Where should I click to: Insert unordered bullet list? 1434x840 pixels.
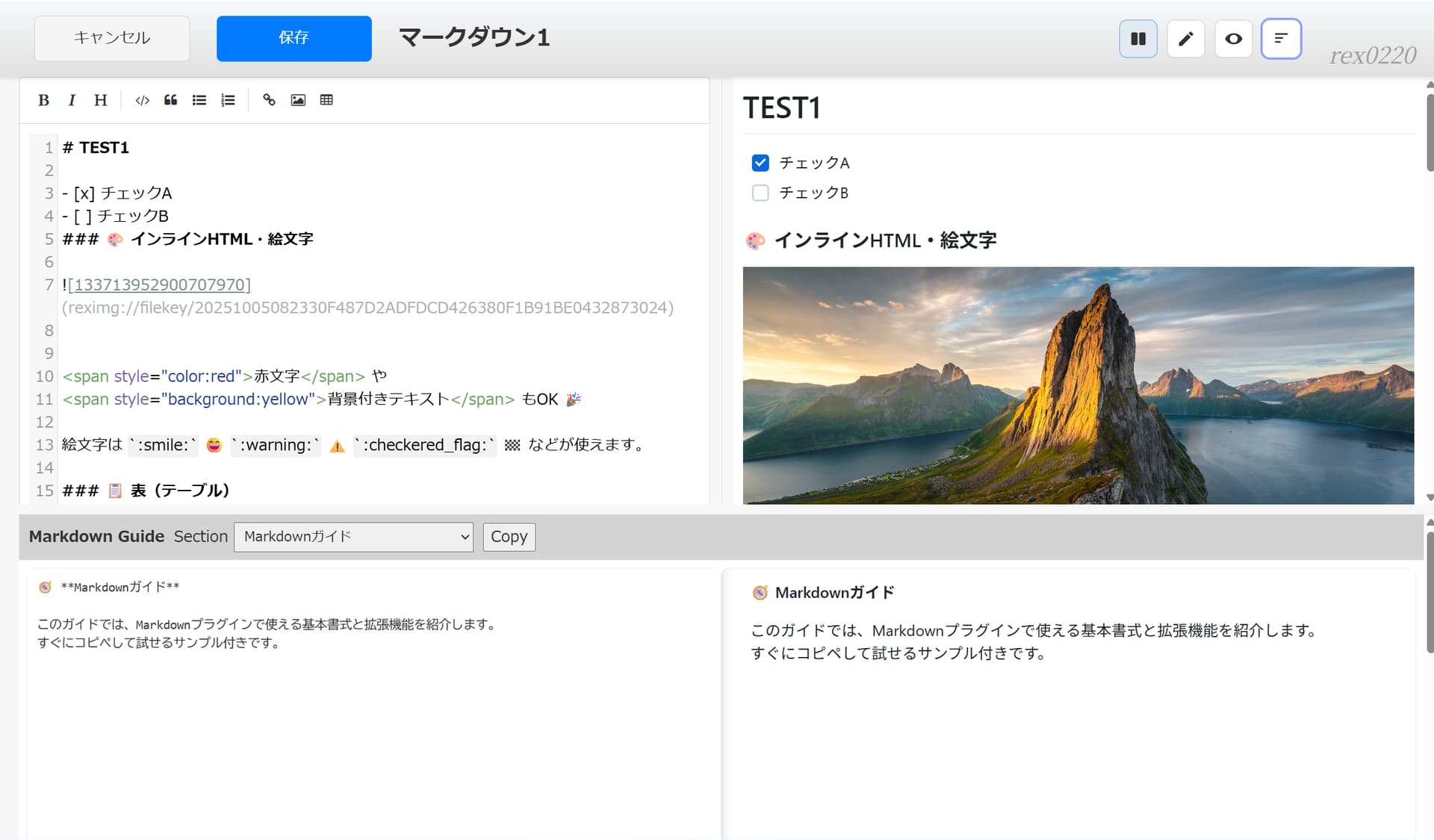[199, 100]
